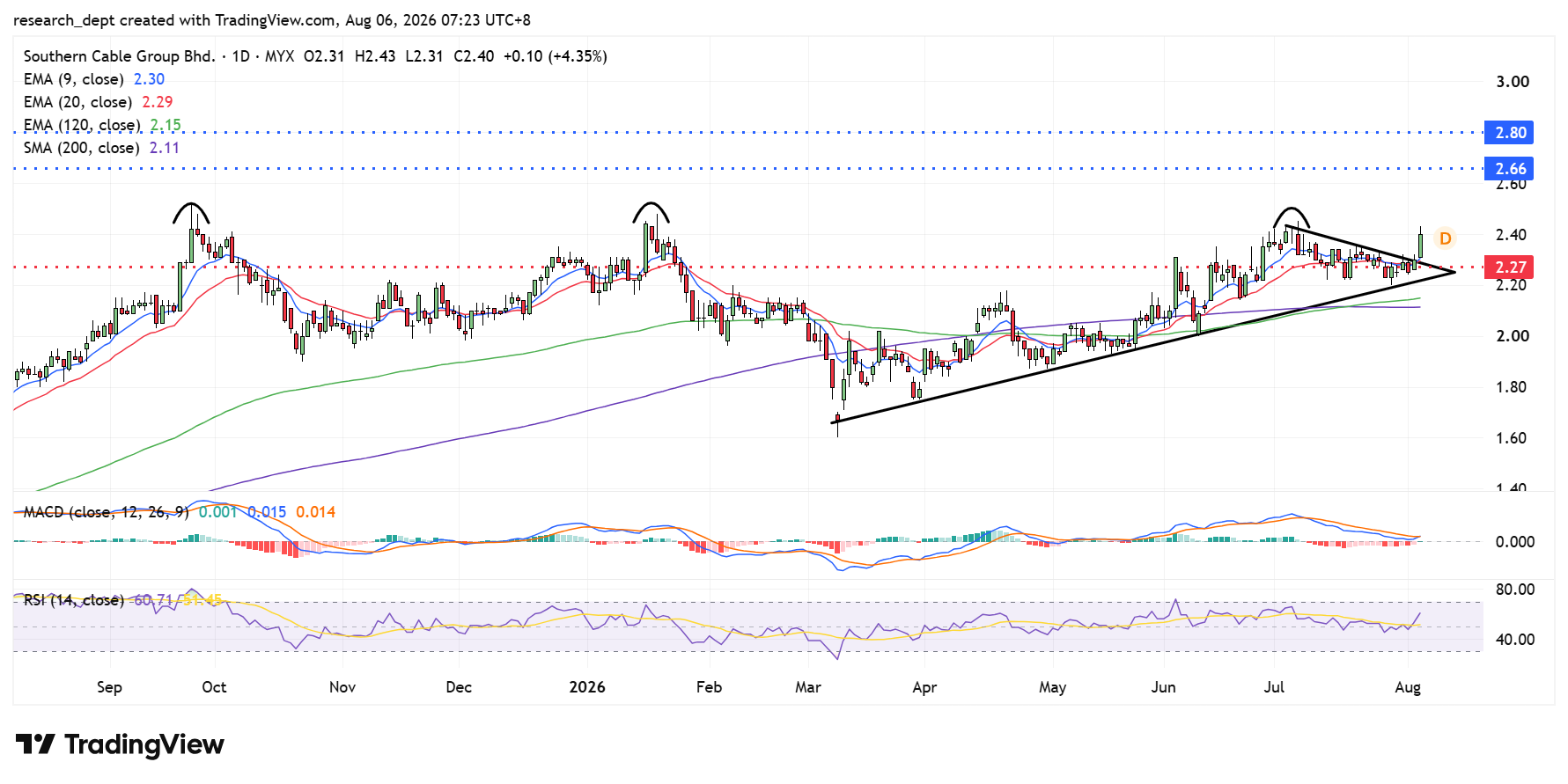The width and height of the screenshot is (1568, 784).
Task: Click the close price value C2.40
Action: point(474,56)
